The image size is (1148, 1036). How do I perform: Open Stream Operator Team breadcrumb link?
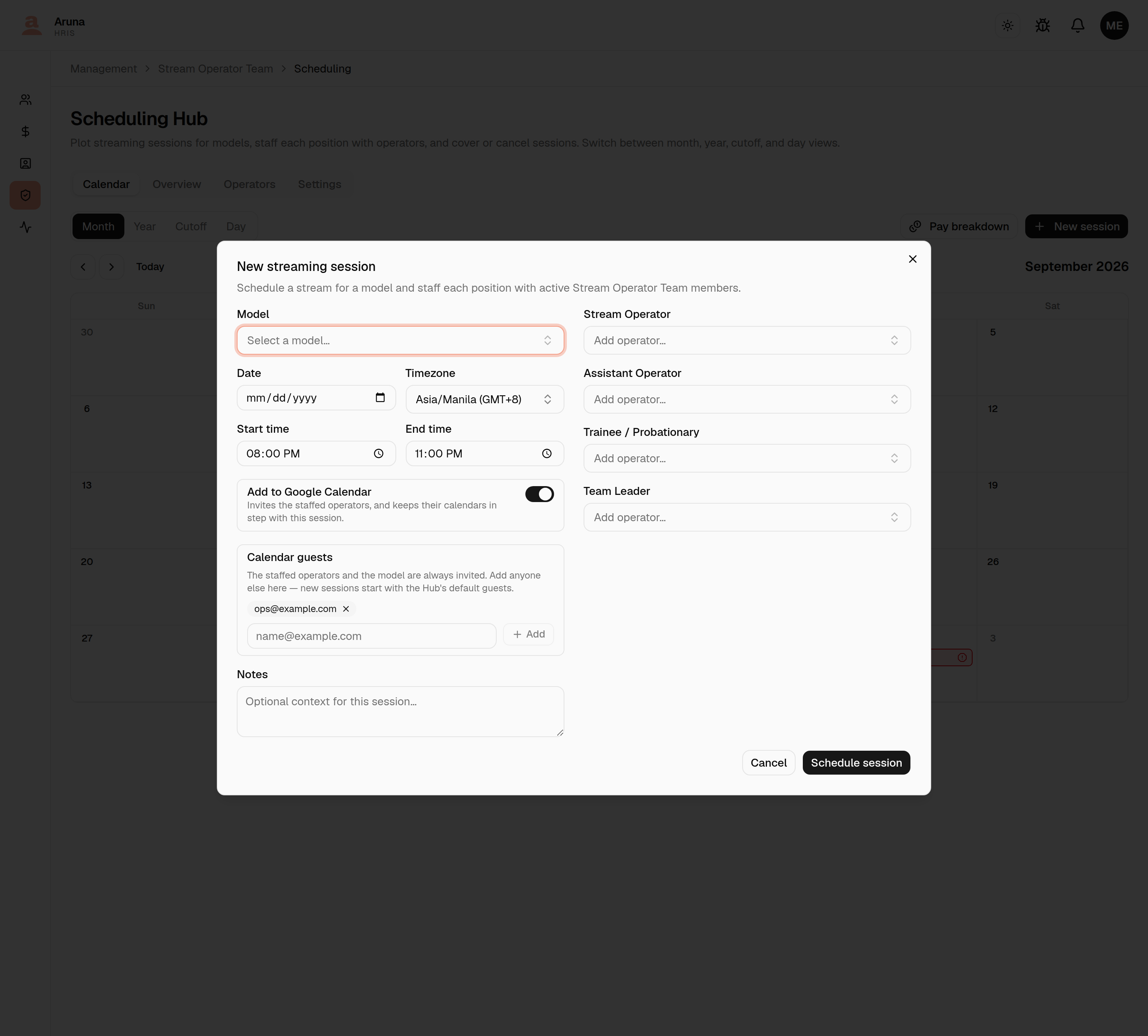pyautogui.click(x=215, y=69)
